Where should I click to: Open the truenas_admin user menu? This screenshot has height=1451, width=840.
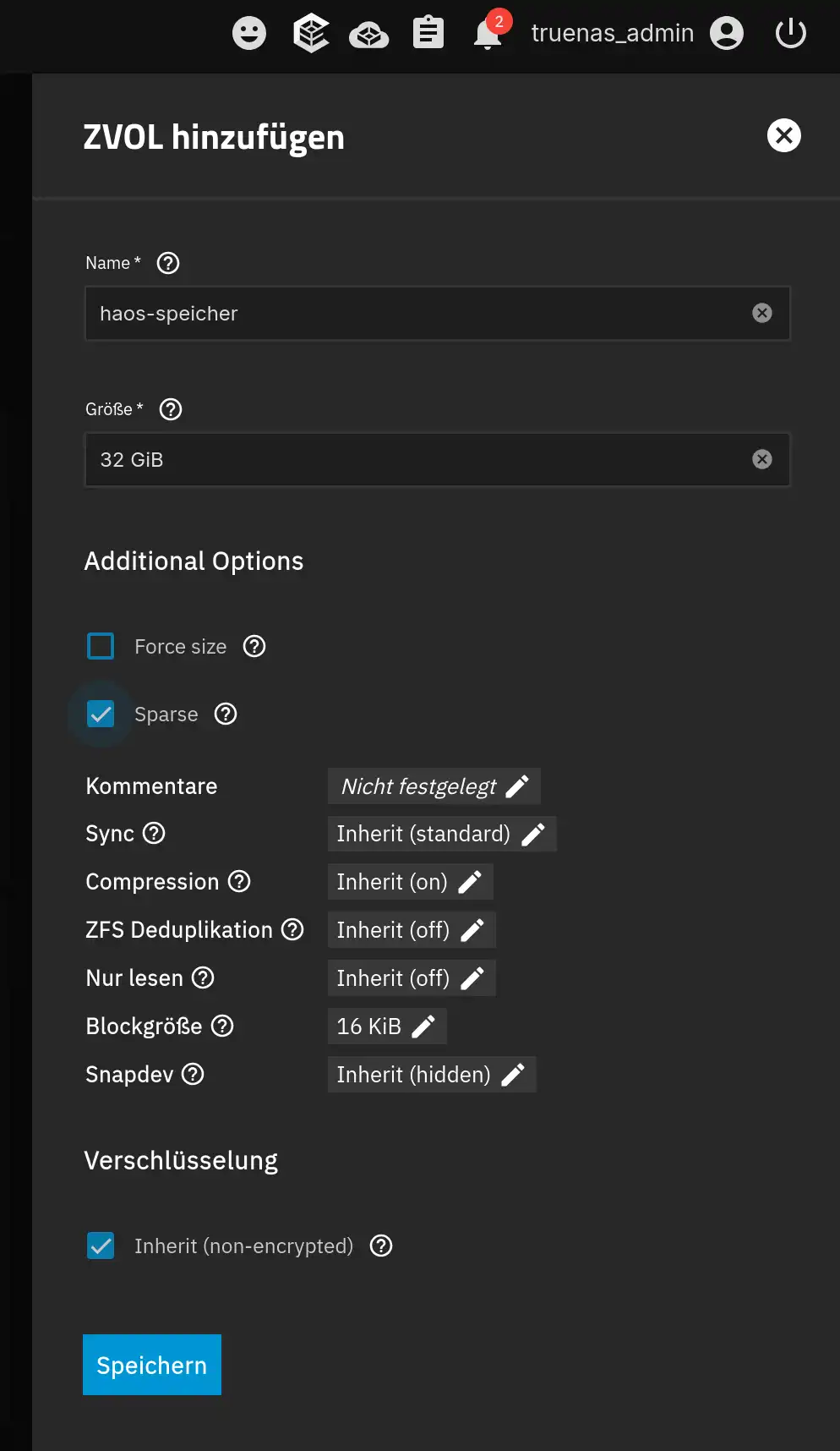[637, 34]
